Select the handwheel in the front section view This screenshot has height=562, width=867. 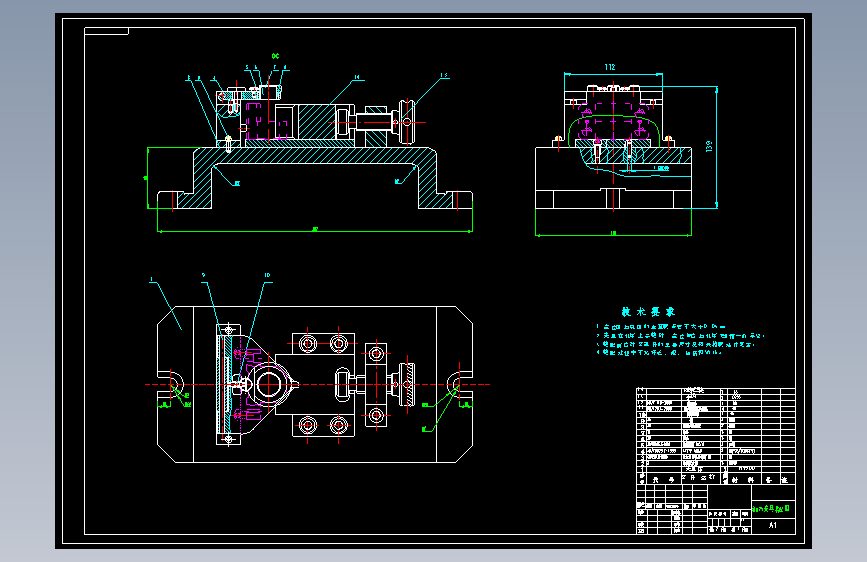coord(407,122)
